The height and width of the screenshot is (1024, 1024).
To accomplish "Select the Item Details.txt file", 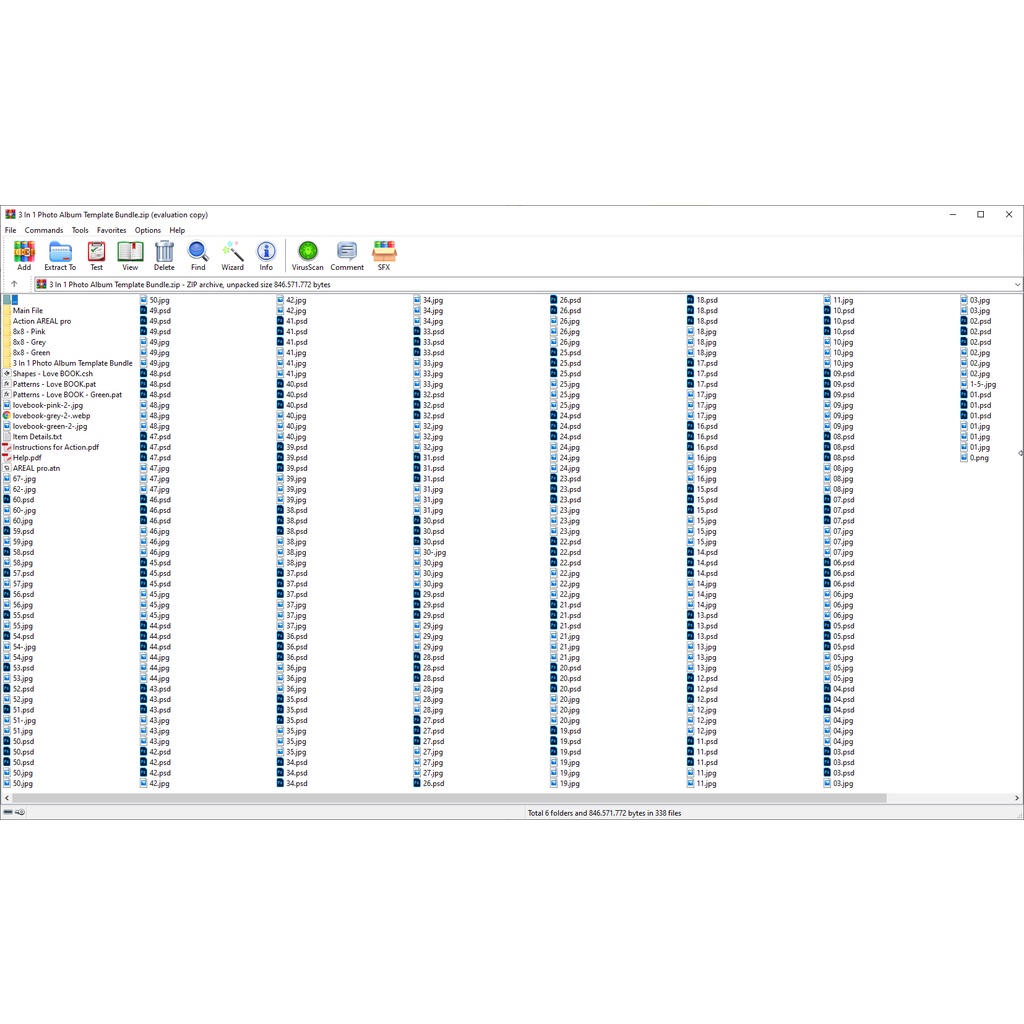I will pos(37,437).
